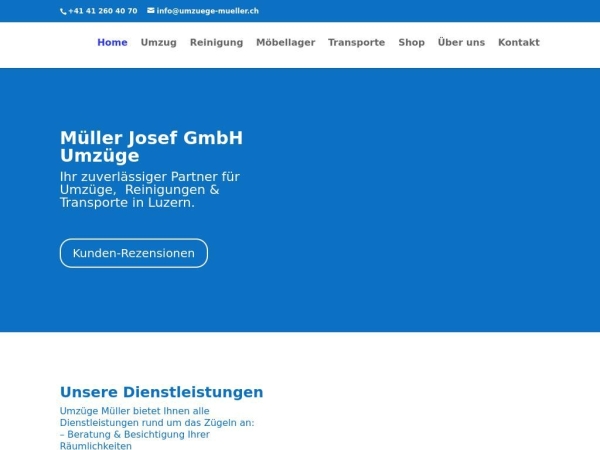Screen dimensions: 600x450
Task: Click the phone handset icon in top bar
Action: point(63,11)
